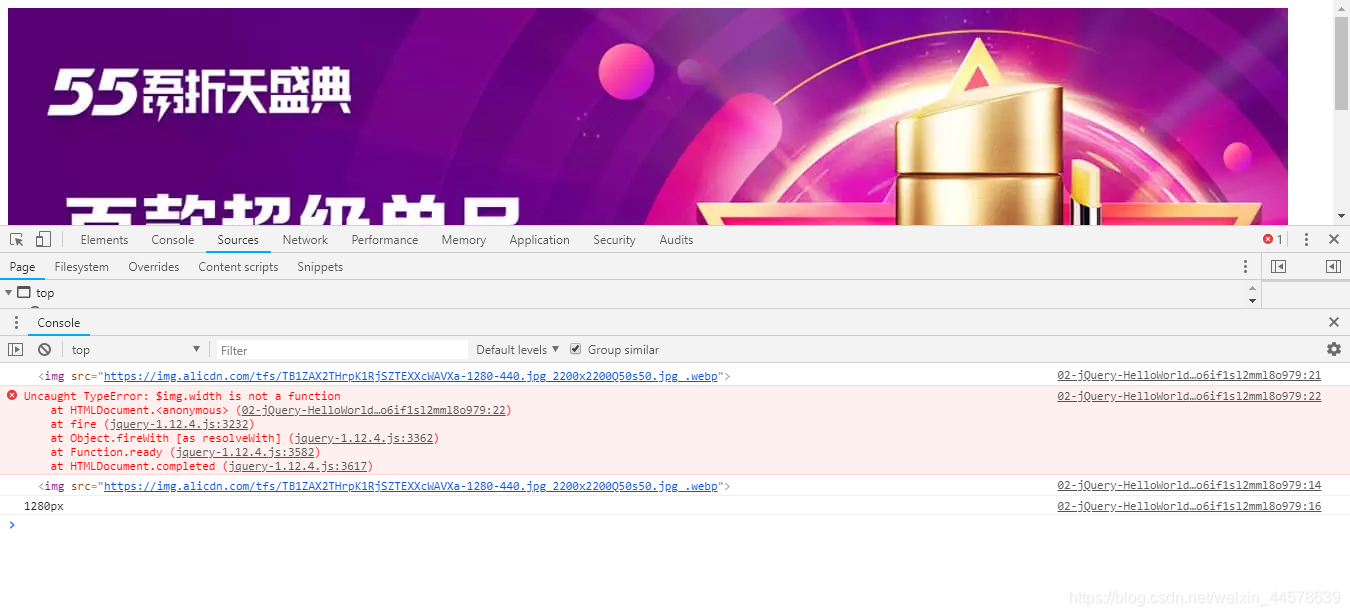Click page scrollbar up arrow

point(1341,7)
